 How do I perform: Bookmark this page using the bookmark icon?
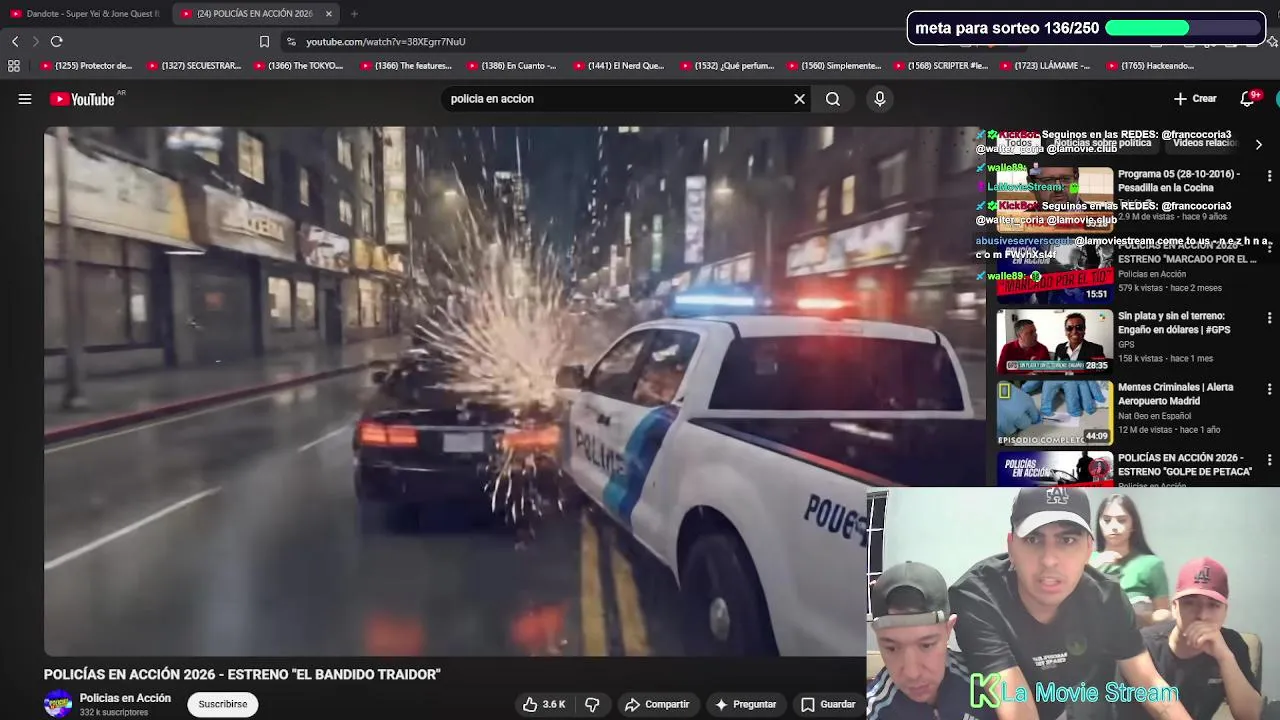pos(264,41)
